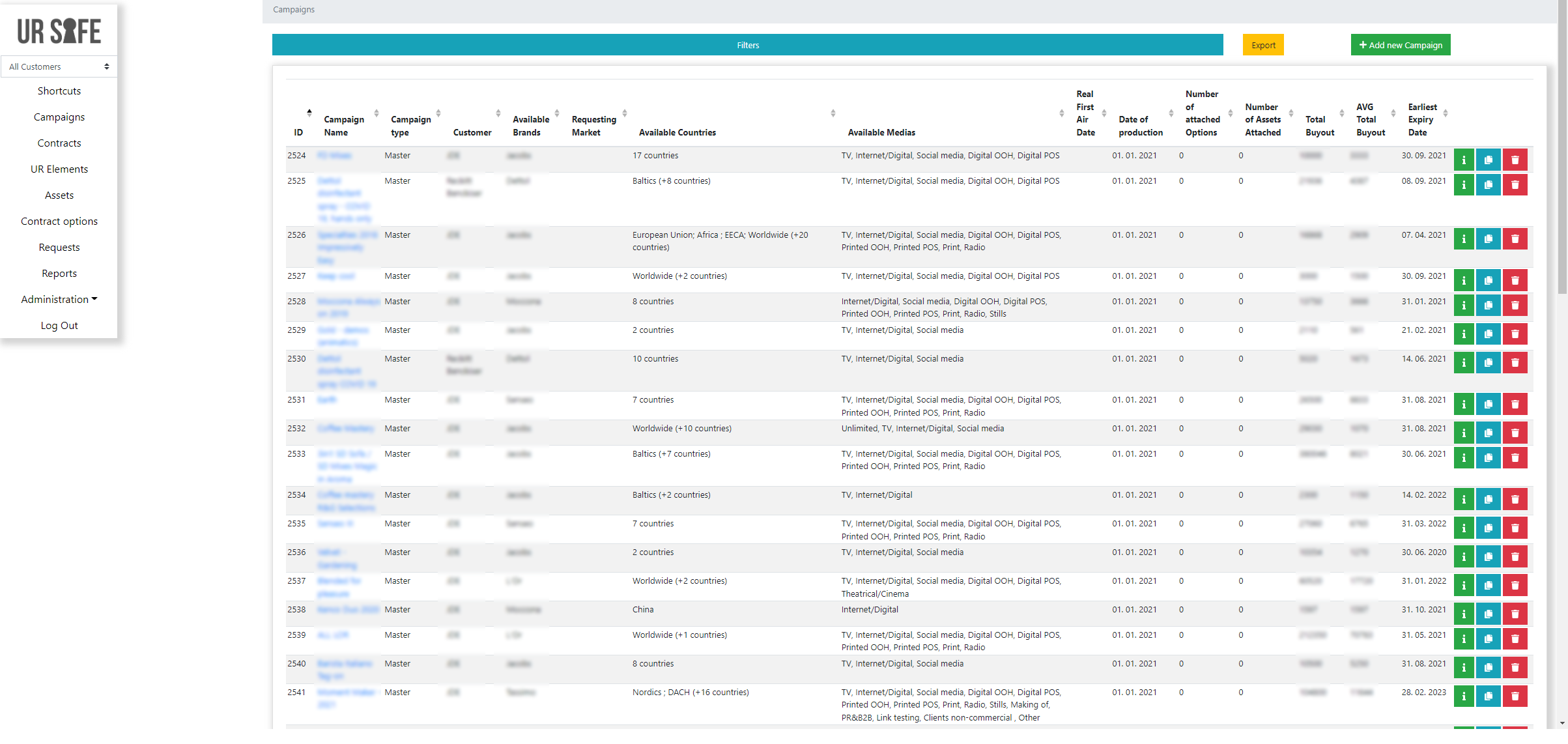
Task: Click the UR SAFE logo
Action: pos(59,31)
